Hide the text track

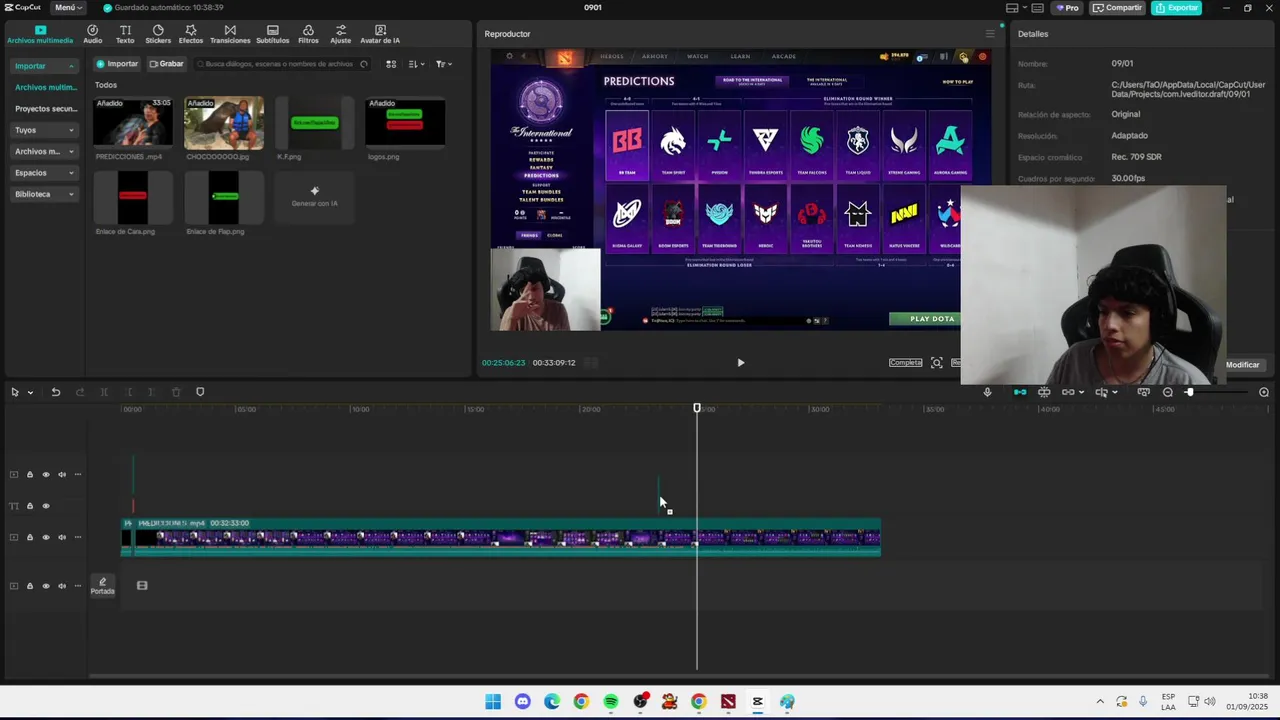pos(45,506)
